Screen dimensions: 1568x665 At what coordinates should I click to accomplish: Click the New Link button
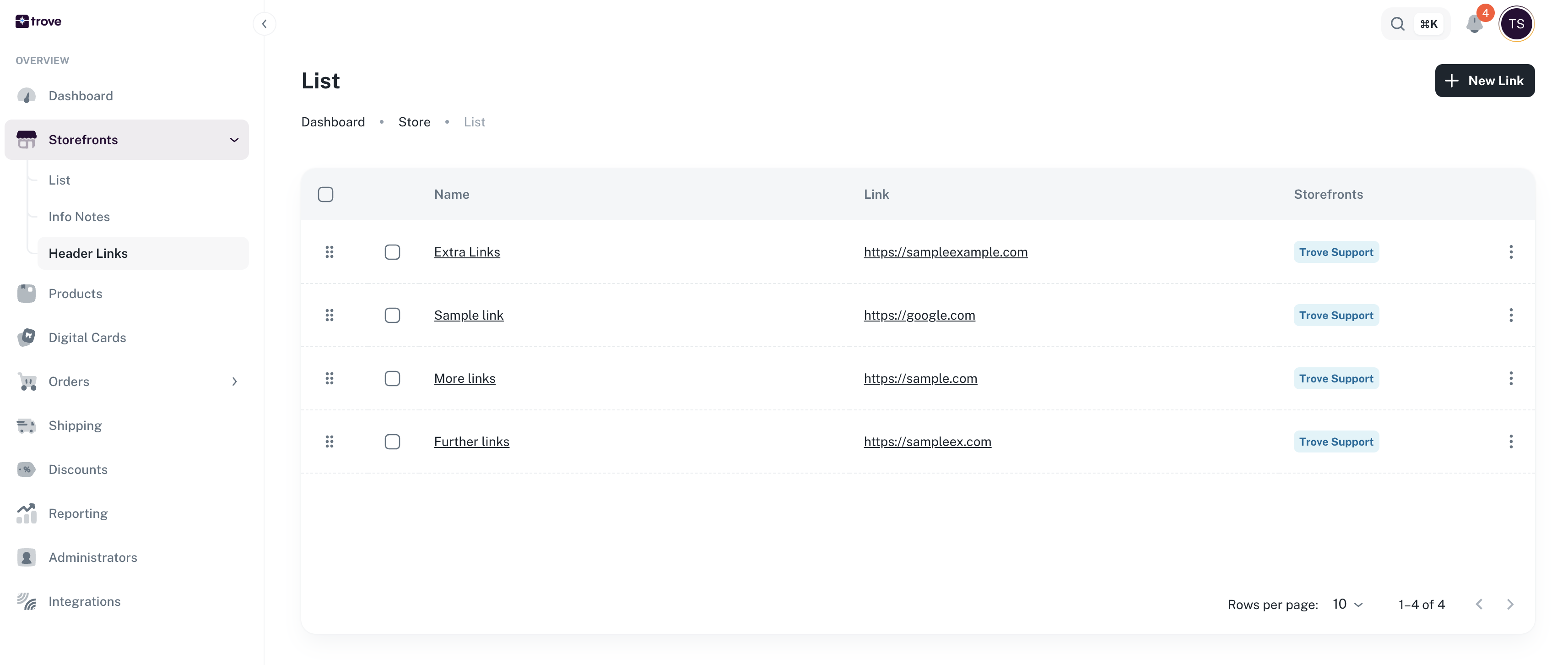[x=1484, y=81]
